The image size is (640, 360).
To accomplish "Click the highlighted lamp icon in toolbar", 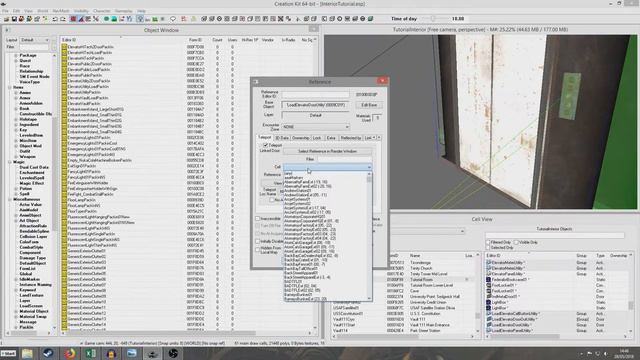I will [x=140, y=19].
